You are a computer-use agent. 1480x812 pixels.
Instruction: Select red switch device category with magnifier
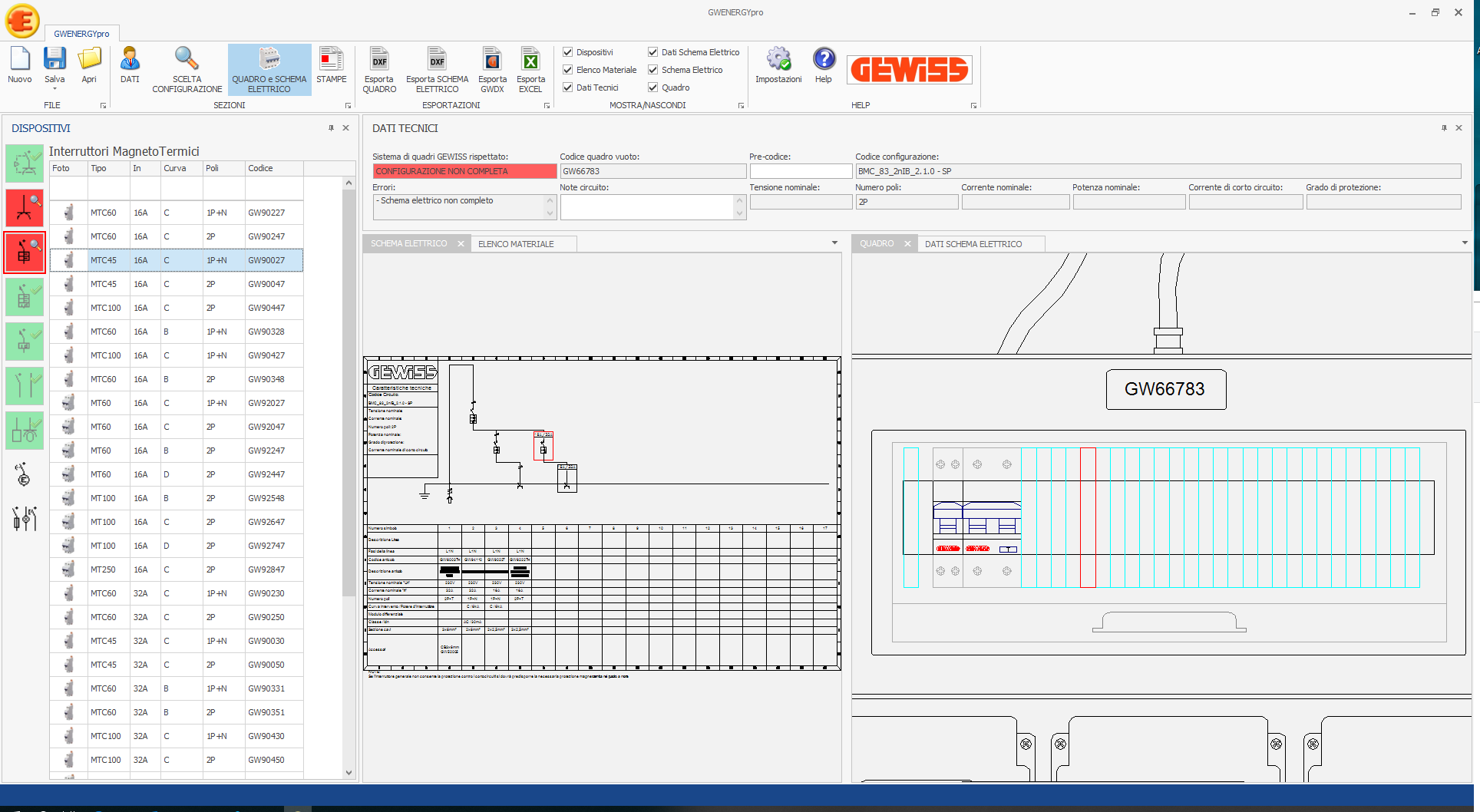pyautogui.click(x=25, y=208)
